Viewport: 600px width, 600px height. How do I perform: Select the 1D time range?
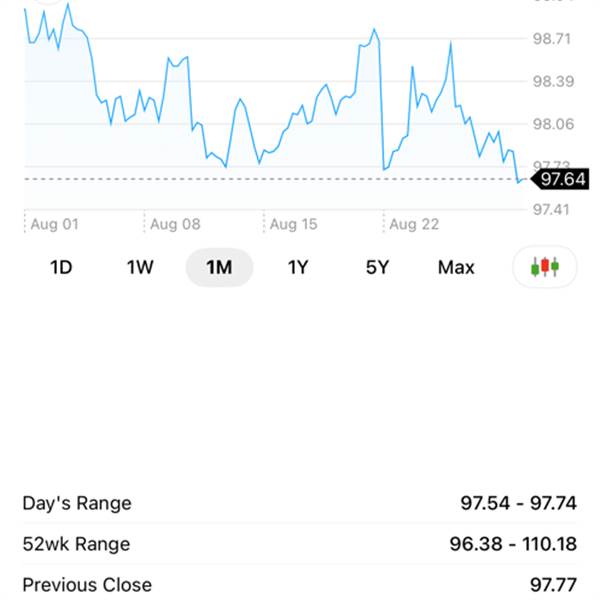pyautogui.click(x=61, y=267)
